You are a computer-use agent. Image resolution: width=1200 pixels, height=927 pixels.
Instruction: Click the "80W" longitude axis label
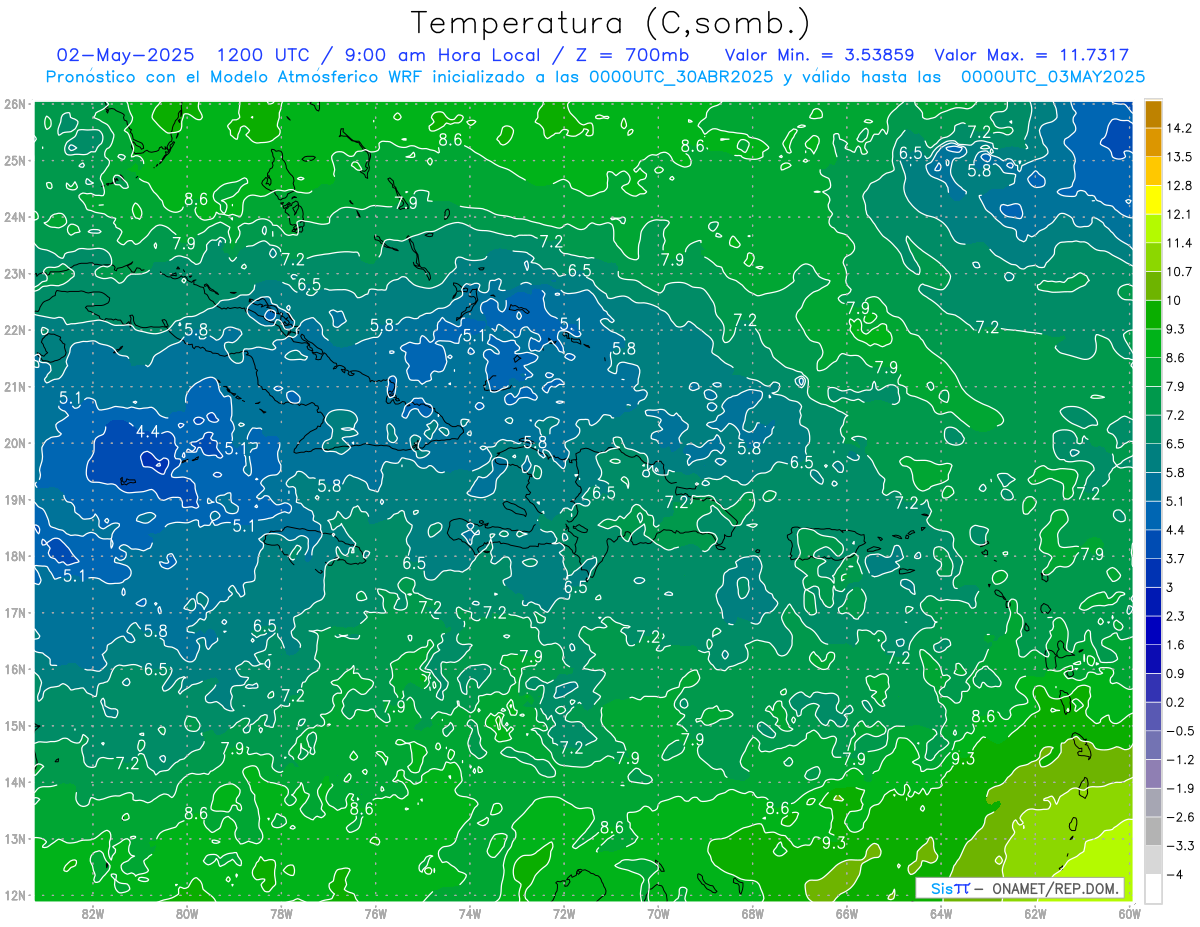187,913
